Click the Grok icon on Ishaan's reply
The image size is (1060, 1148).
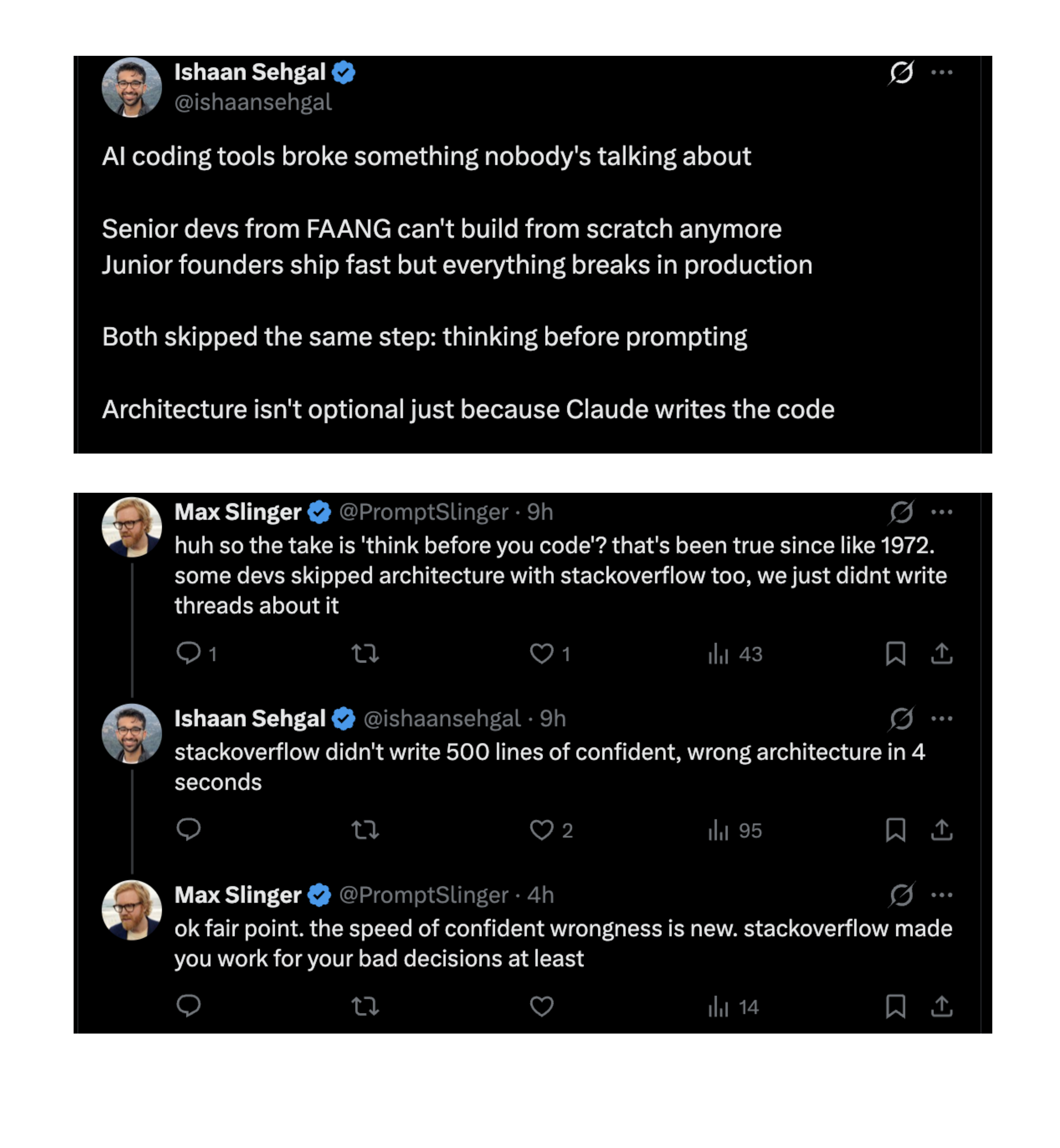tap(901, 718)
